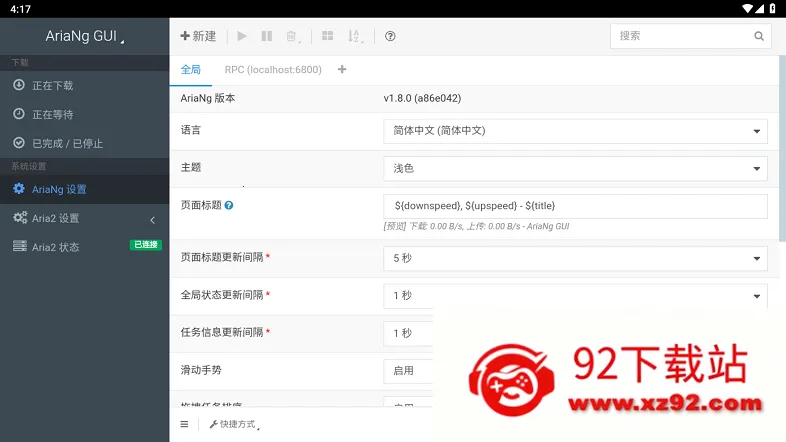Open 页面标题更新间隔 dropdown

coord(575,259)
